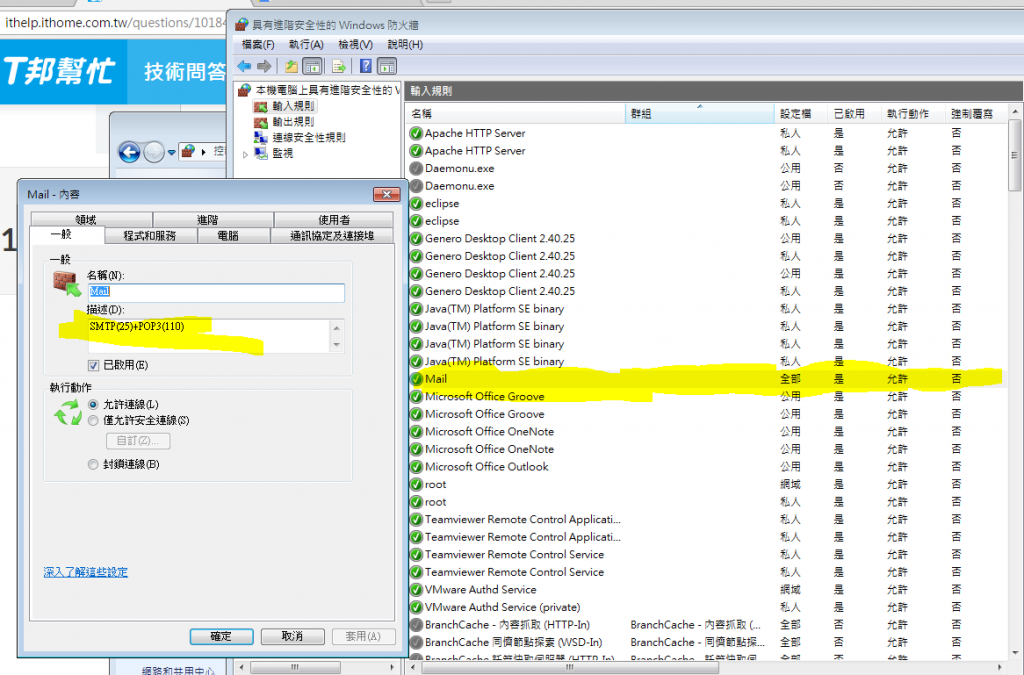Open 執行(A) menu
This screenshot has height=675, width=1024.
coord(306,44)
